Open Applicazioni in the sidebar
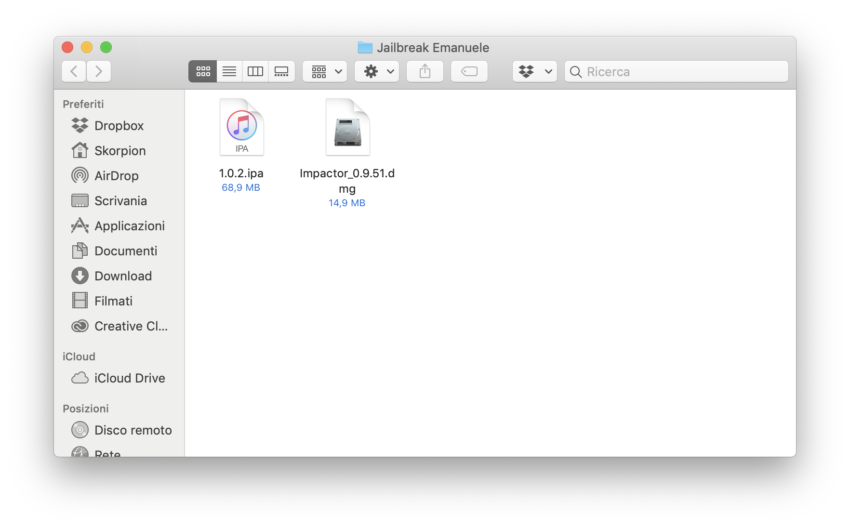The height and width of the screenshot is (528, 850). click(119, 226)
